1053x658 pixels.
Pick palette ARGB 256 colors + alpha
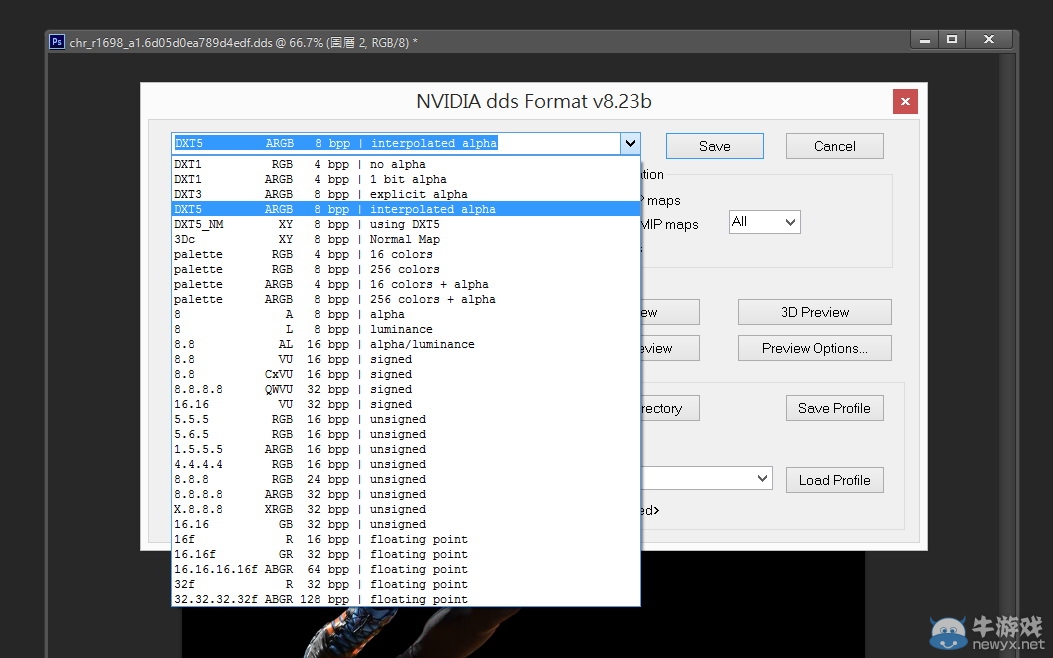point(406,299)
